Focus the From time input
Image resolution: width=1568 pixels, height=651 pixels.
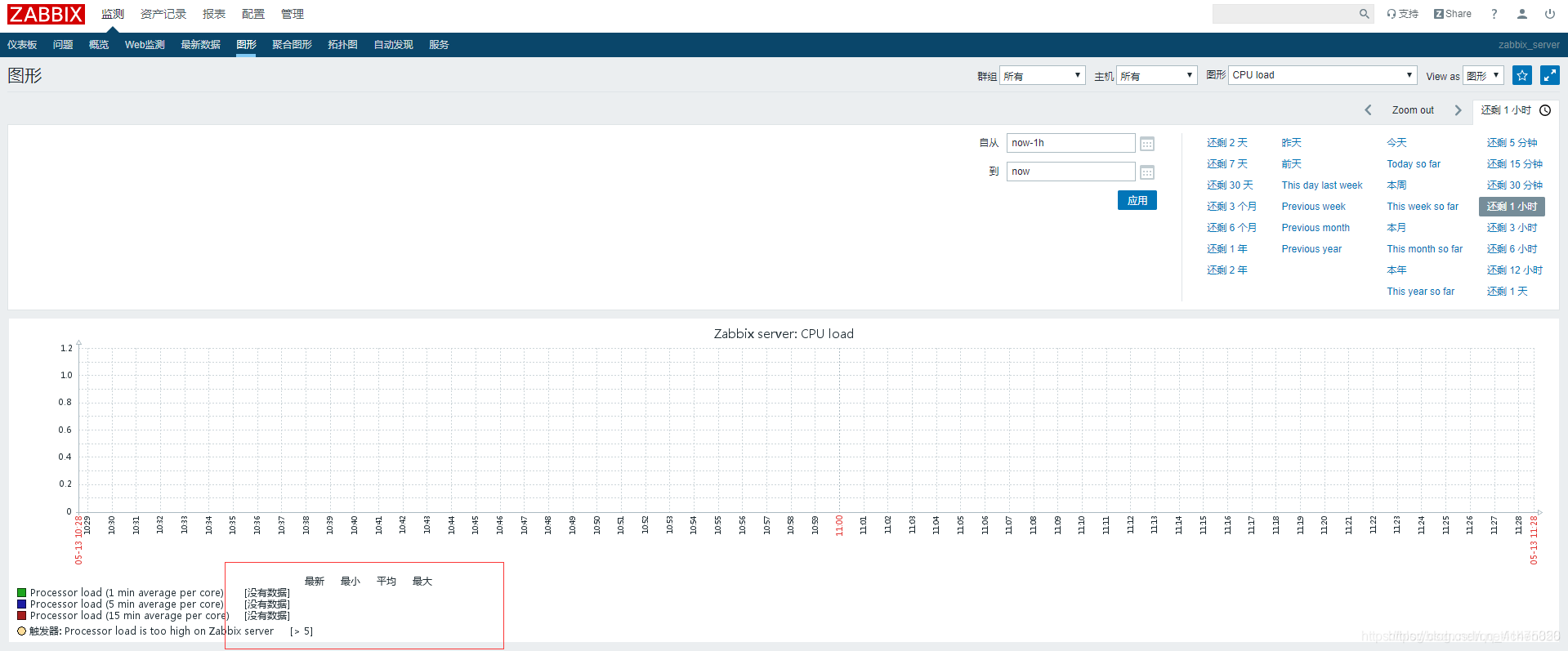[1071, 143]
